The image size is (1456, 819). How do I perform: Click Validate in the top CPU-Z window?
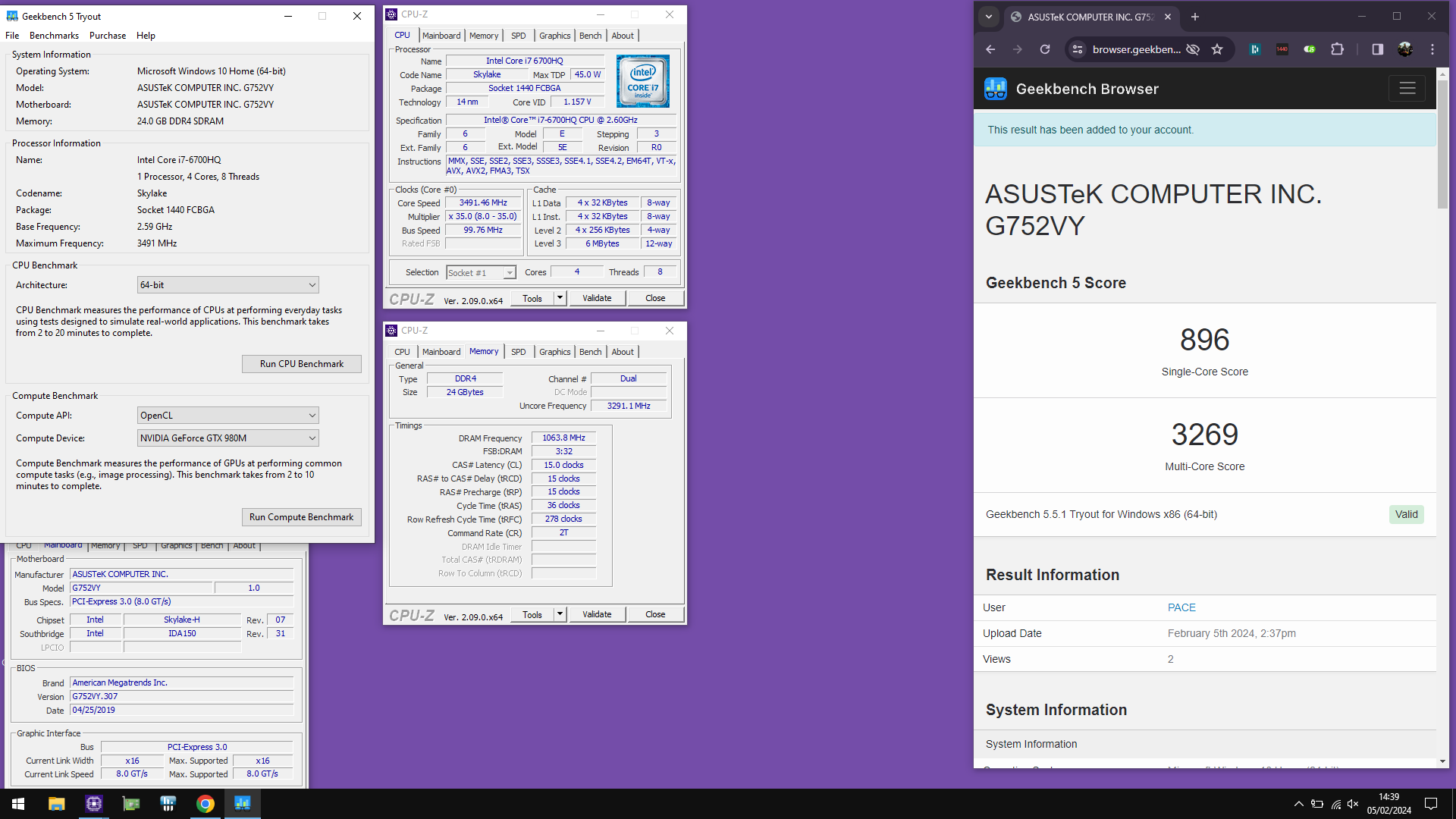pos(597,298)
